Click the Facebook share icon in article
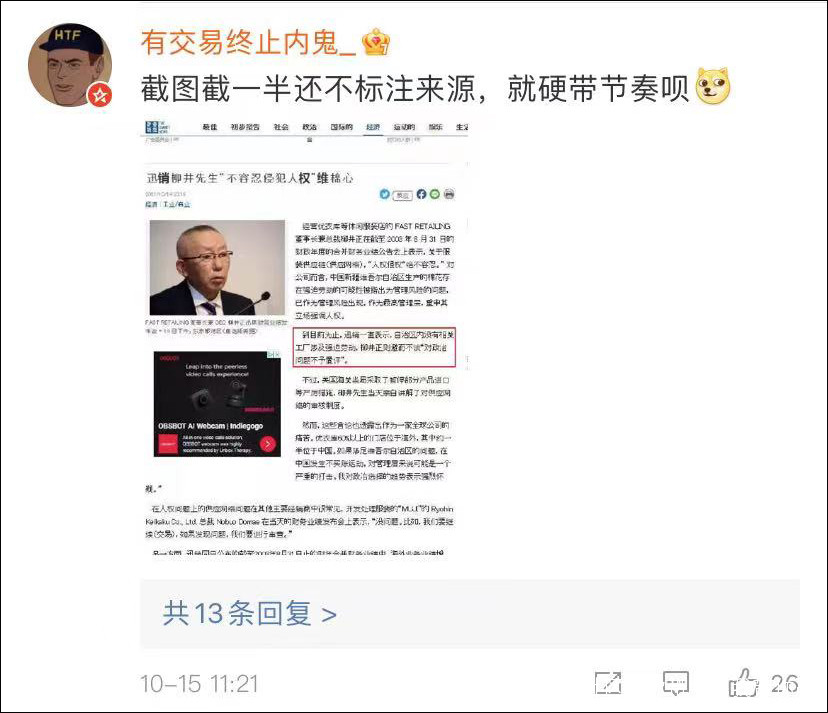Viewport: 828px width, 713px height. click(x=421, y=194)
